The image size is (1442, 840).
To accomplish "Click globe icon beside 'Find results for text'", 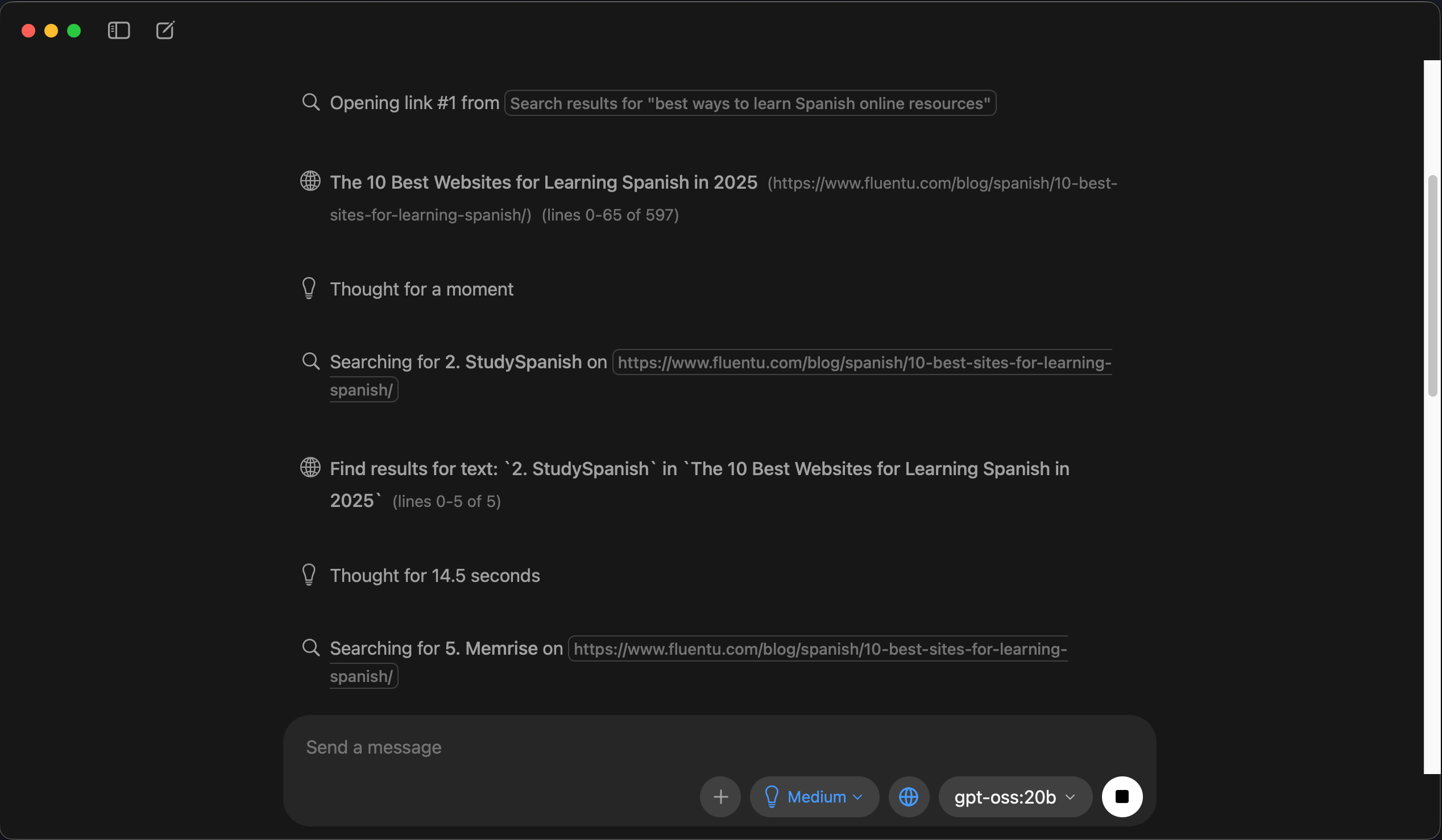I will coord(310,468).
